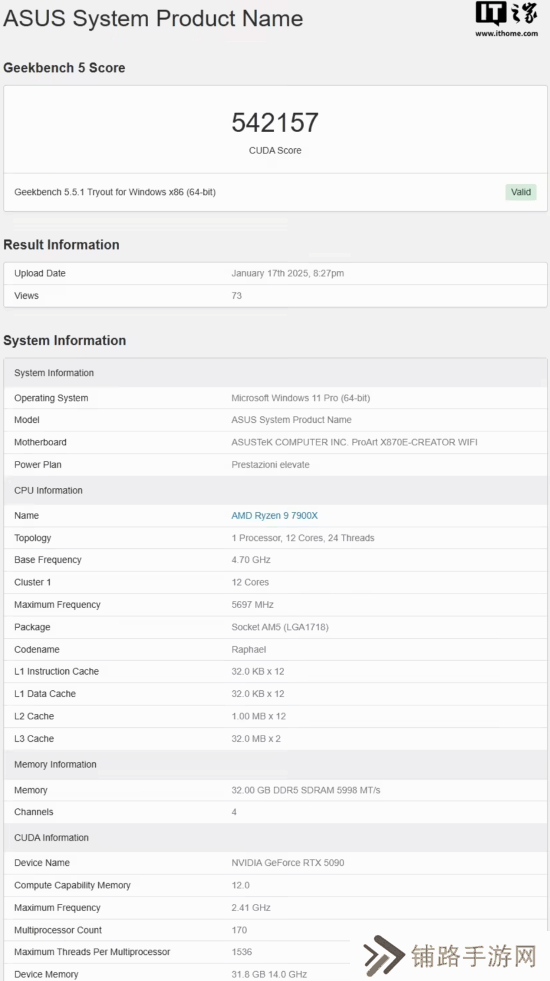Select NVIDIA GeForce RTX 5090 device name
This screenshot has width=550, height=981.
288,863
